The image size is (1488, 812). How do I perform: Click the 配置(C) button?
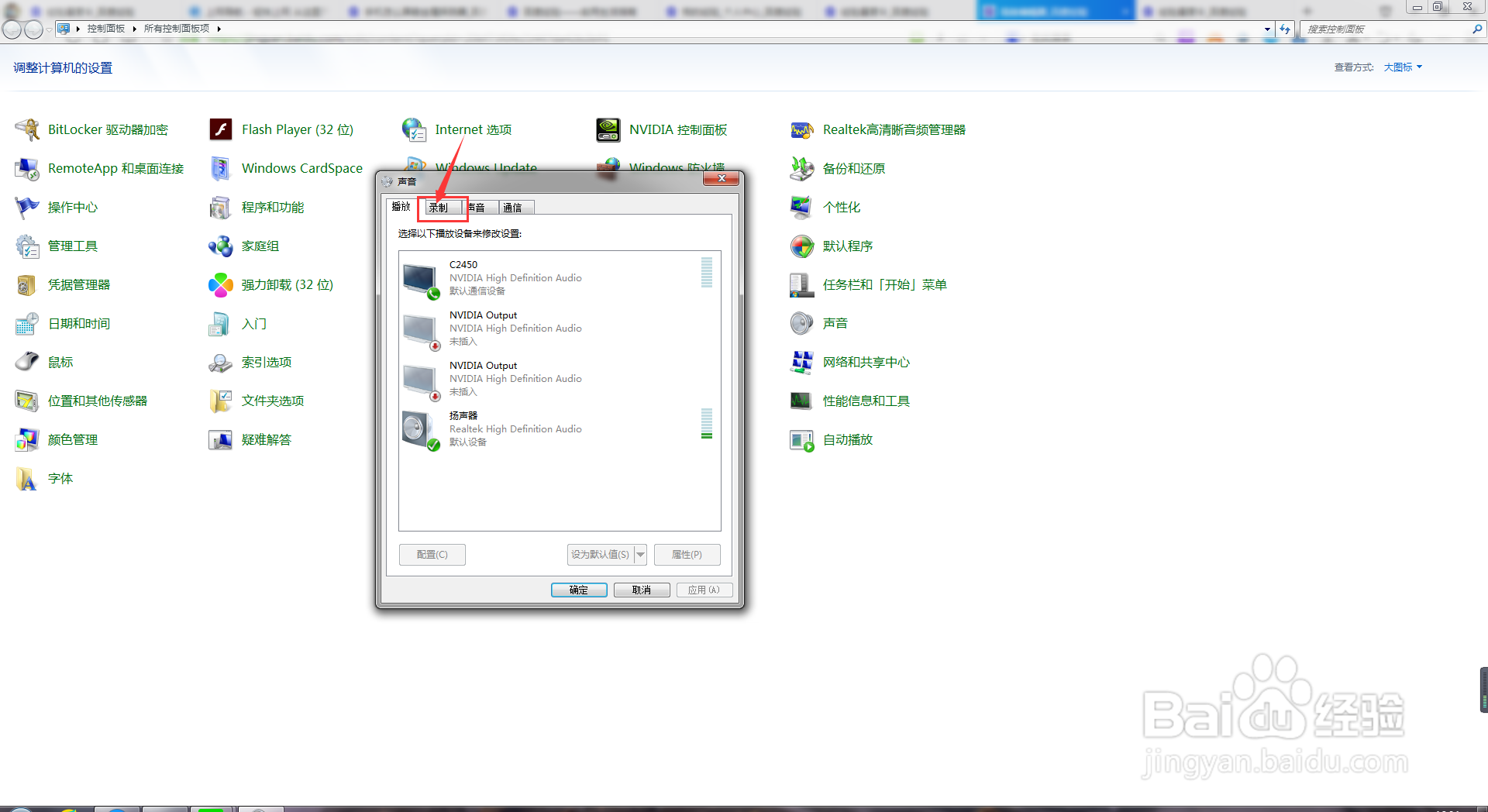click(432, 555)
